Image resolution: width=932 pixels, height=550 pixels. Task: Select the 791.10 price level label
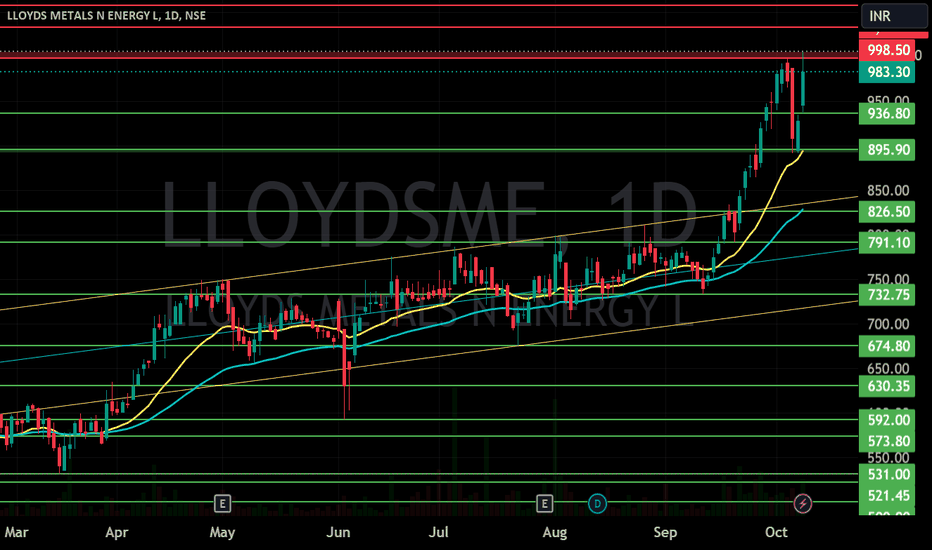coord(887,243)
